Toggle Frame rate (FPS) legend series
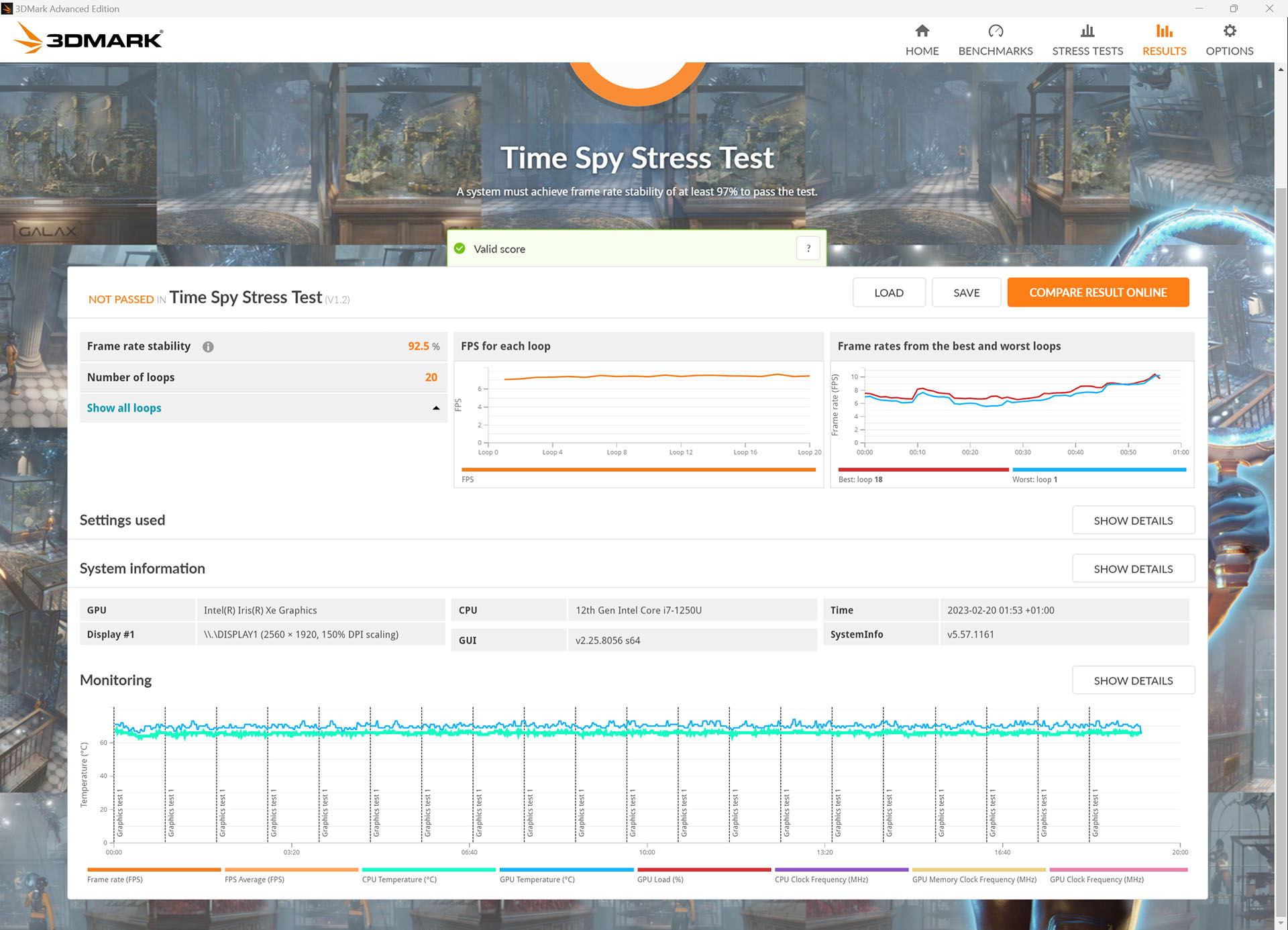Image resolution: width=1288 pixels, height=930 pixels. click(154, 875)
